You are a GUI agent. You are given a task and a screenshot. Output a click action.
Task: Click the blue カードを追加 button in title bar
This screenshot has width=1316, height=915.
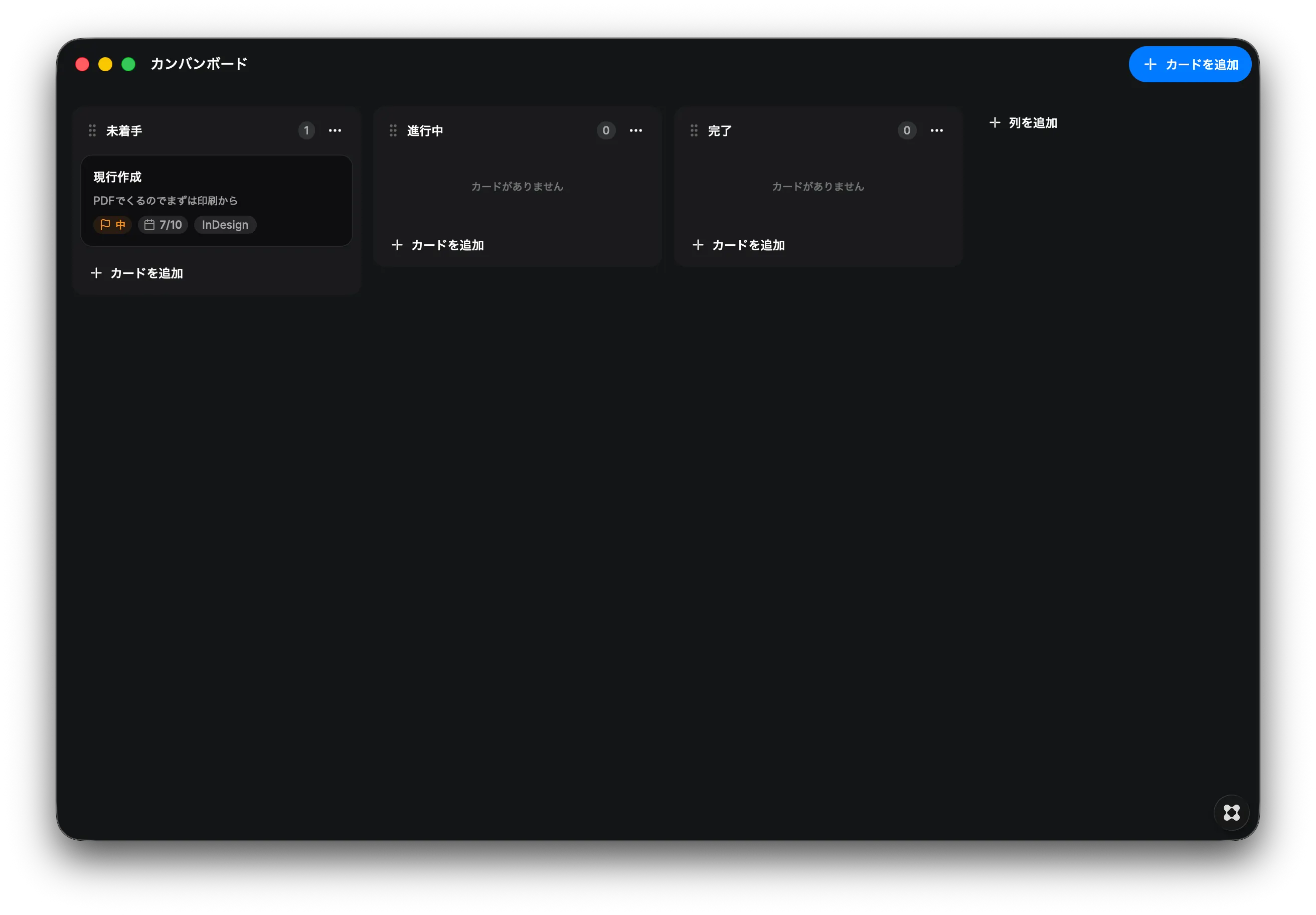click(x=1189, y=64)
